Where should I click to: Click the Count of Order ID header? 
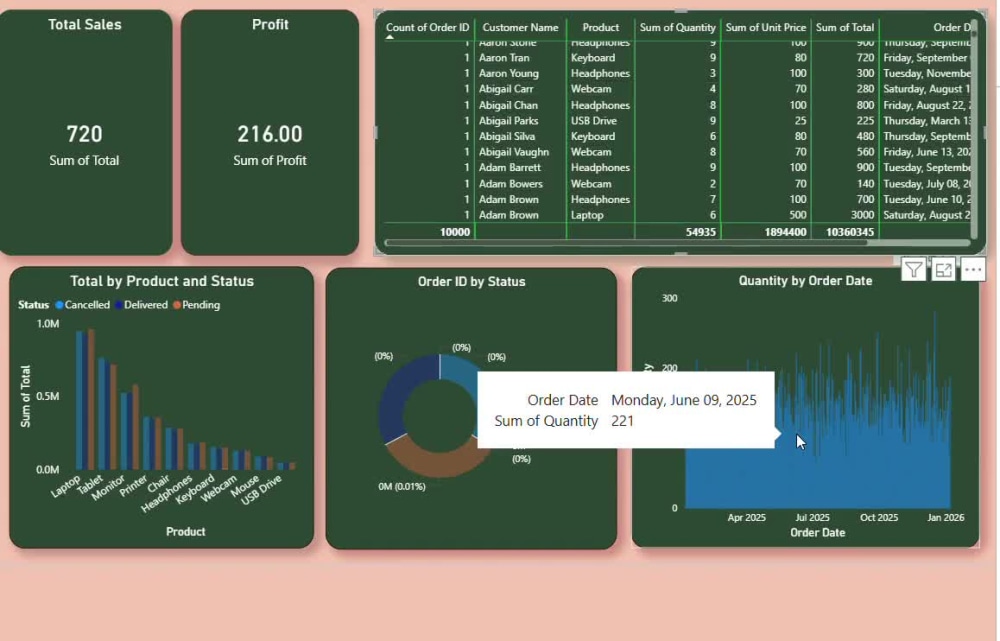point(427,27)
